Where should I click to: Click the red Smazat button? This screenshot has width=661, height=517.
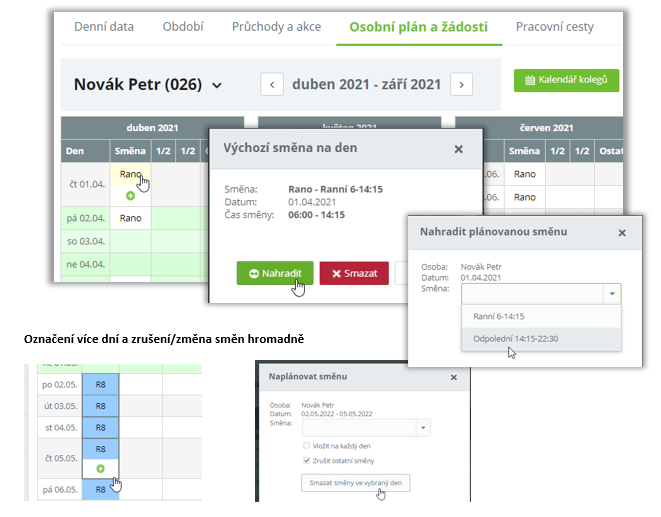point(354,273)
